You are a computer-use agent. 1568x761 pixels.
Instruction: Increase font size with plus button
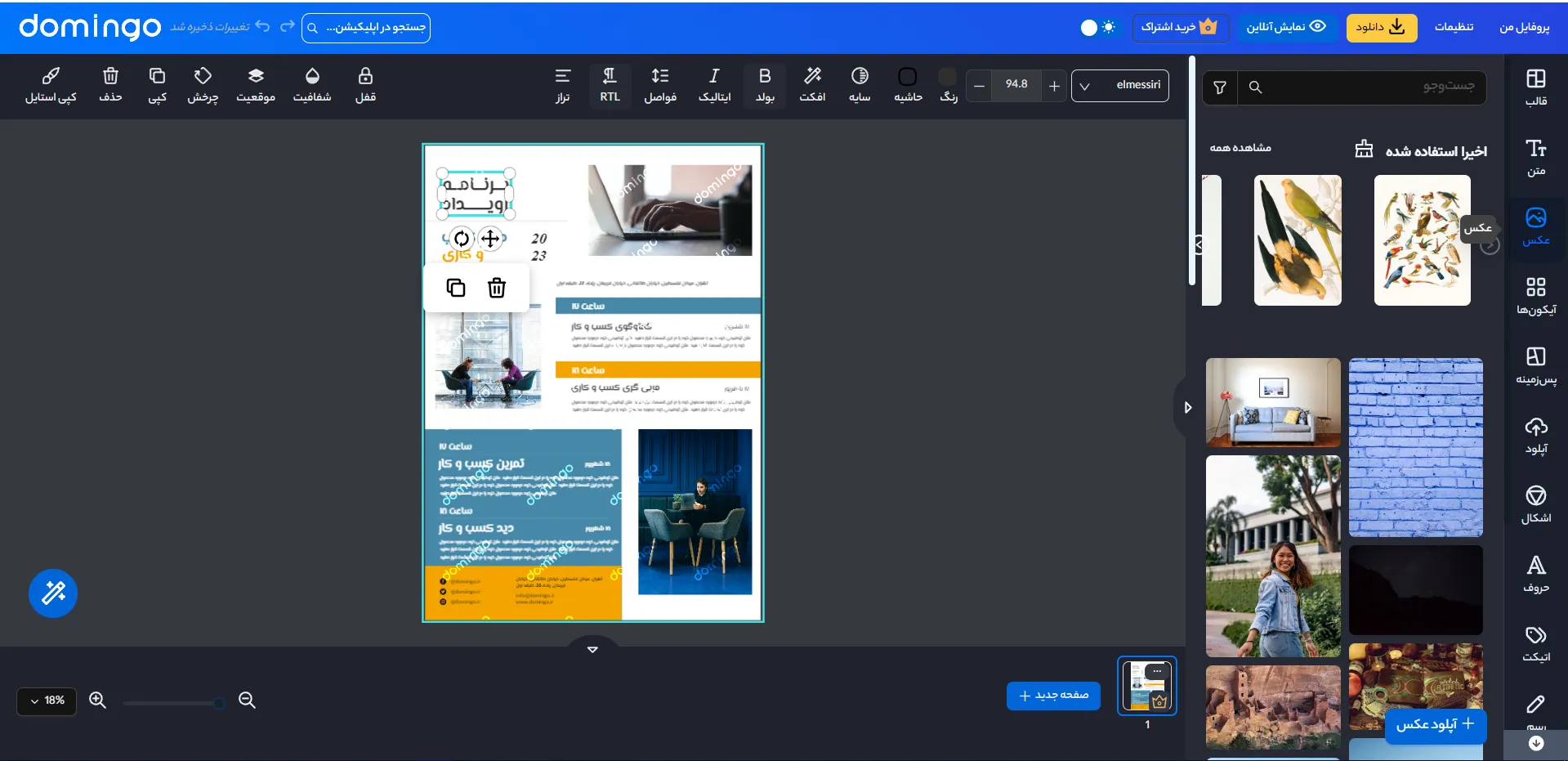coord(1054,85)
